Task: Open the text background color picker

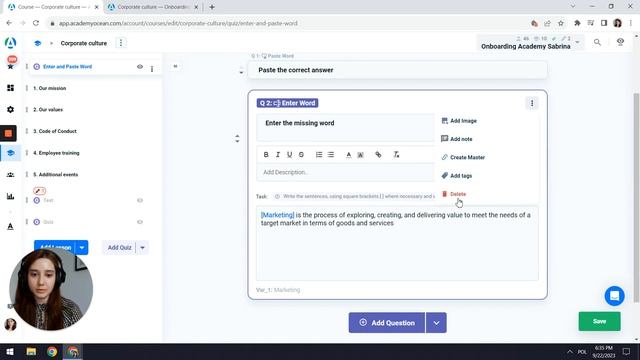Action: click(360, 155)
